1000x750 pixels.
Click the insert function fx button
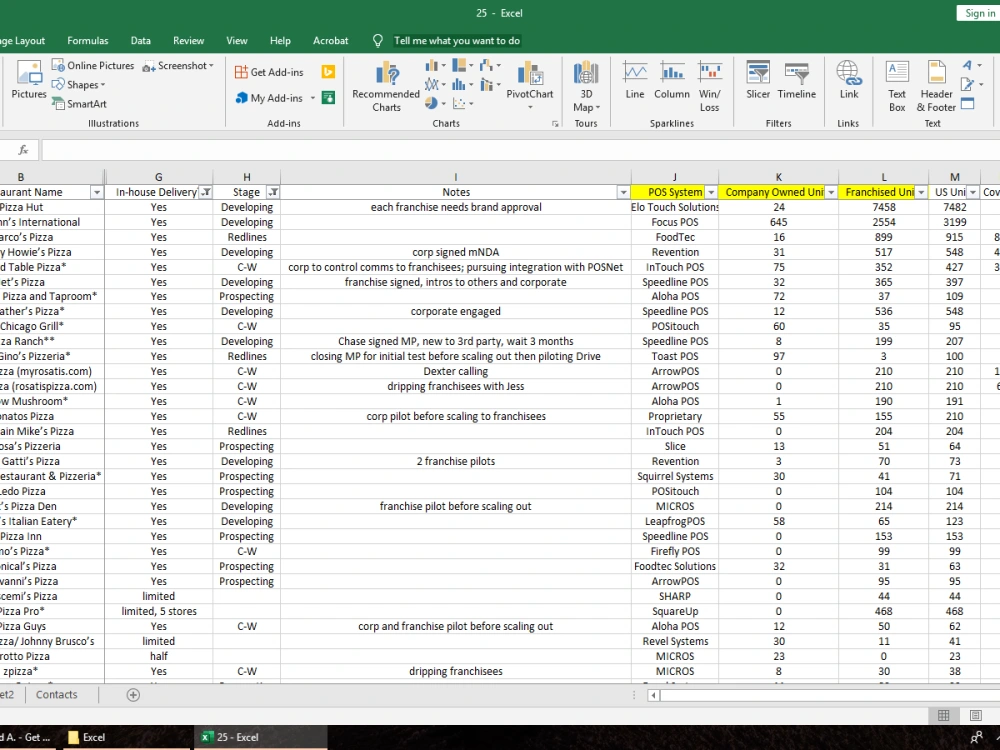(x=23, y=150)
